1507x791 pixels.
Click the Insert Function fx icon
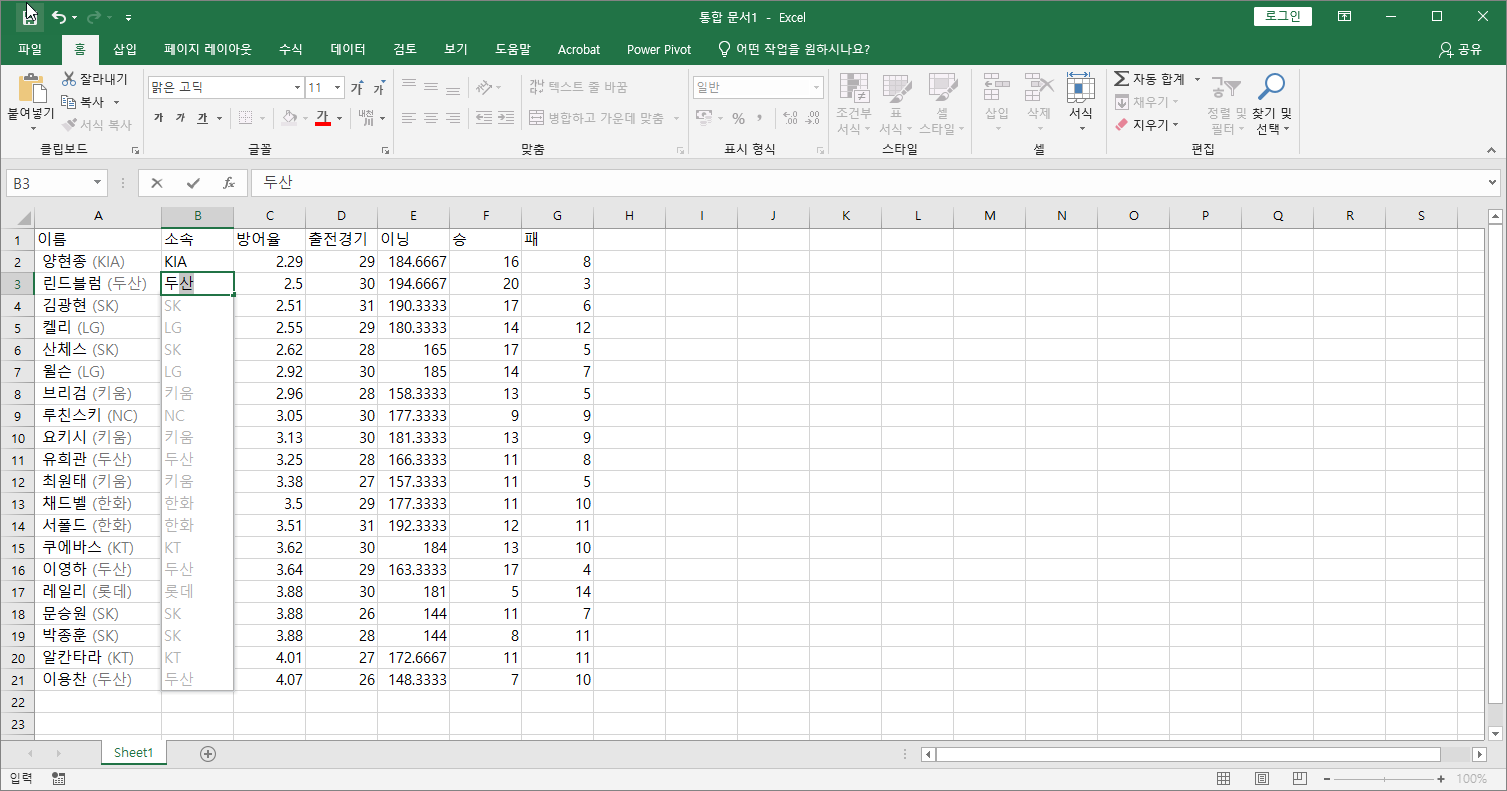(229, 183)
